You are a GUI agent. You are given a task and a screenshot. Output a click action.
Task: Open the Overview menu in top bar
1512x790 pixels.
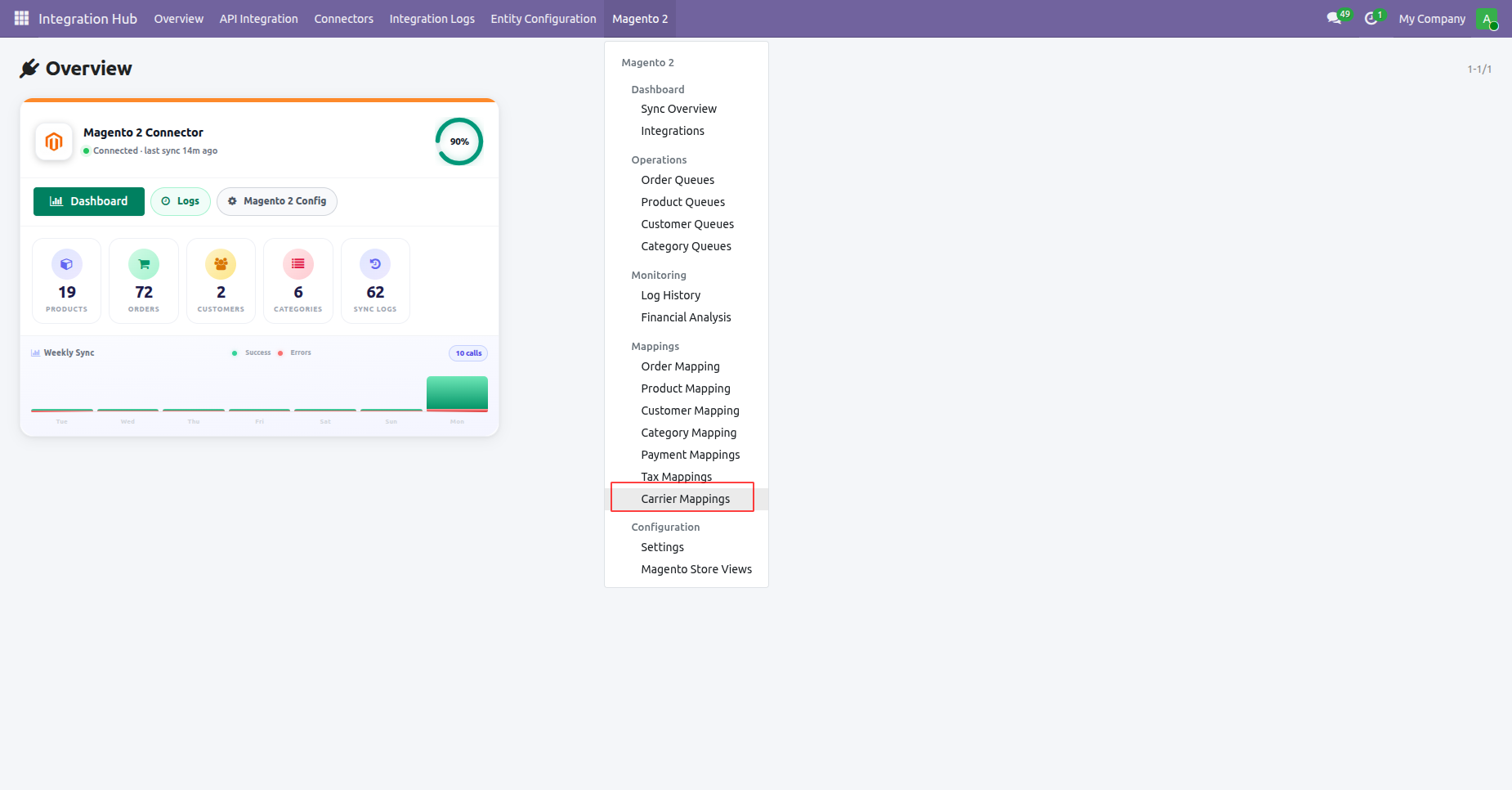click(x=179, y=19)
